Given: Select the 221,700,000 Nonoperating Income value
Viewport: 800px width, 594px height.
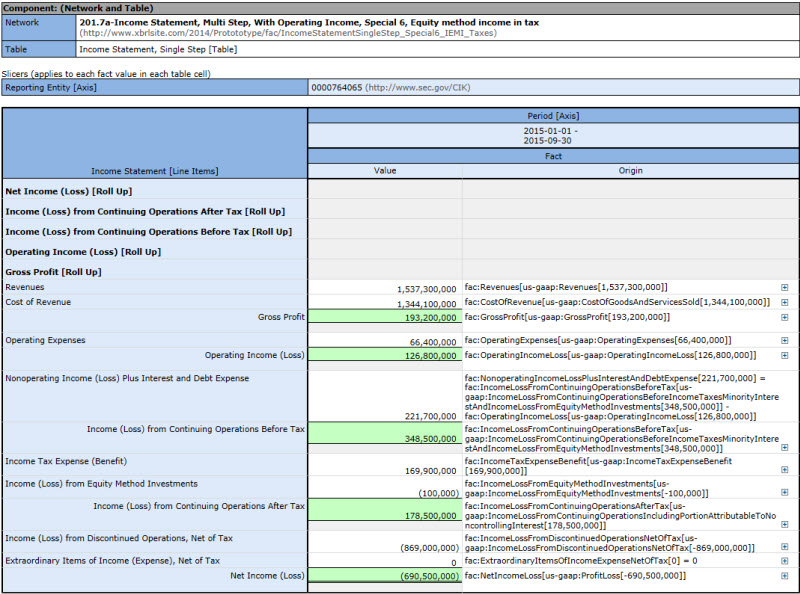Looking at the screenshot, I should coord(385,397).
